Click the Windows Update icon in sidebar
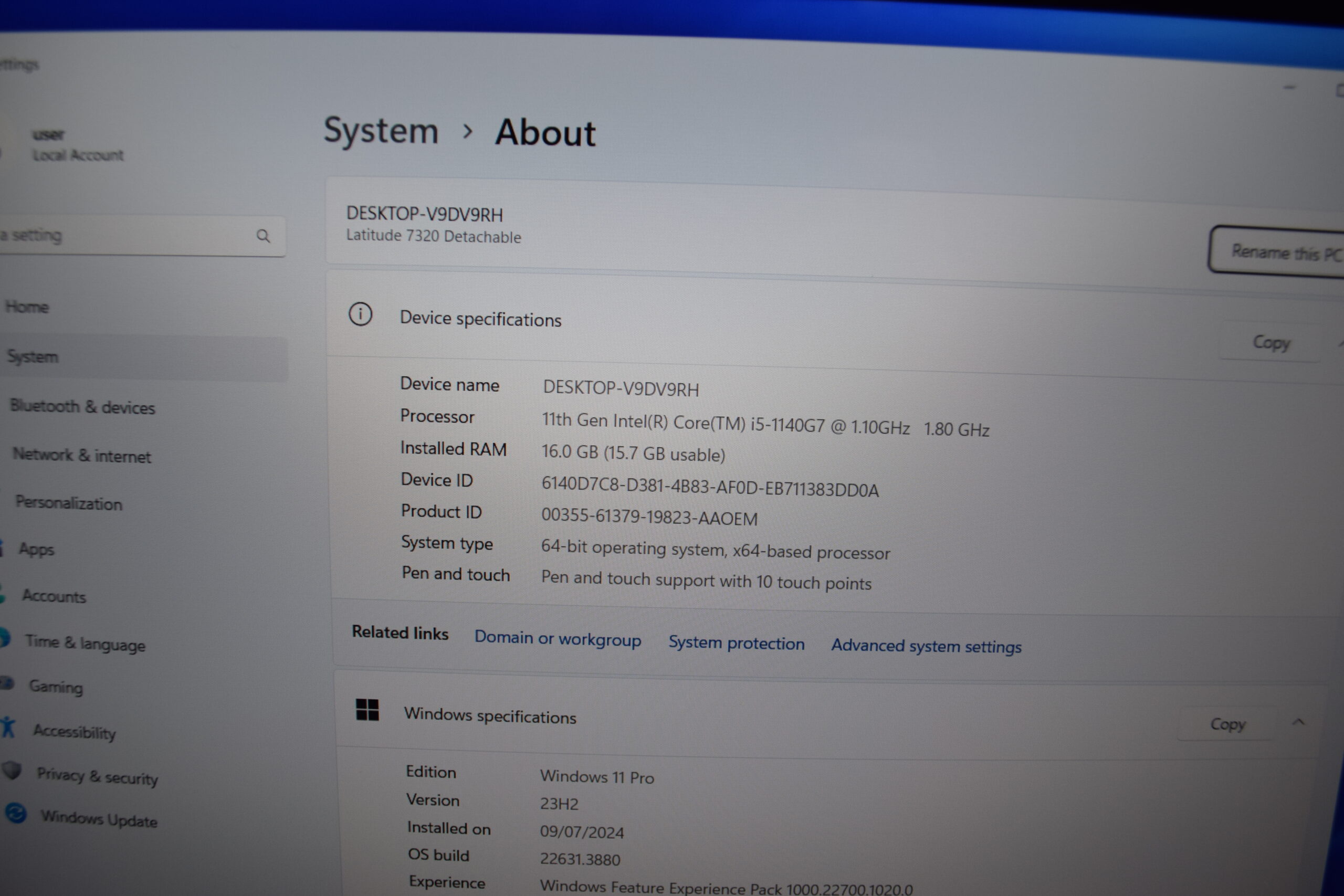 (x=17, y=813)
